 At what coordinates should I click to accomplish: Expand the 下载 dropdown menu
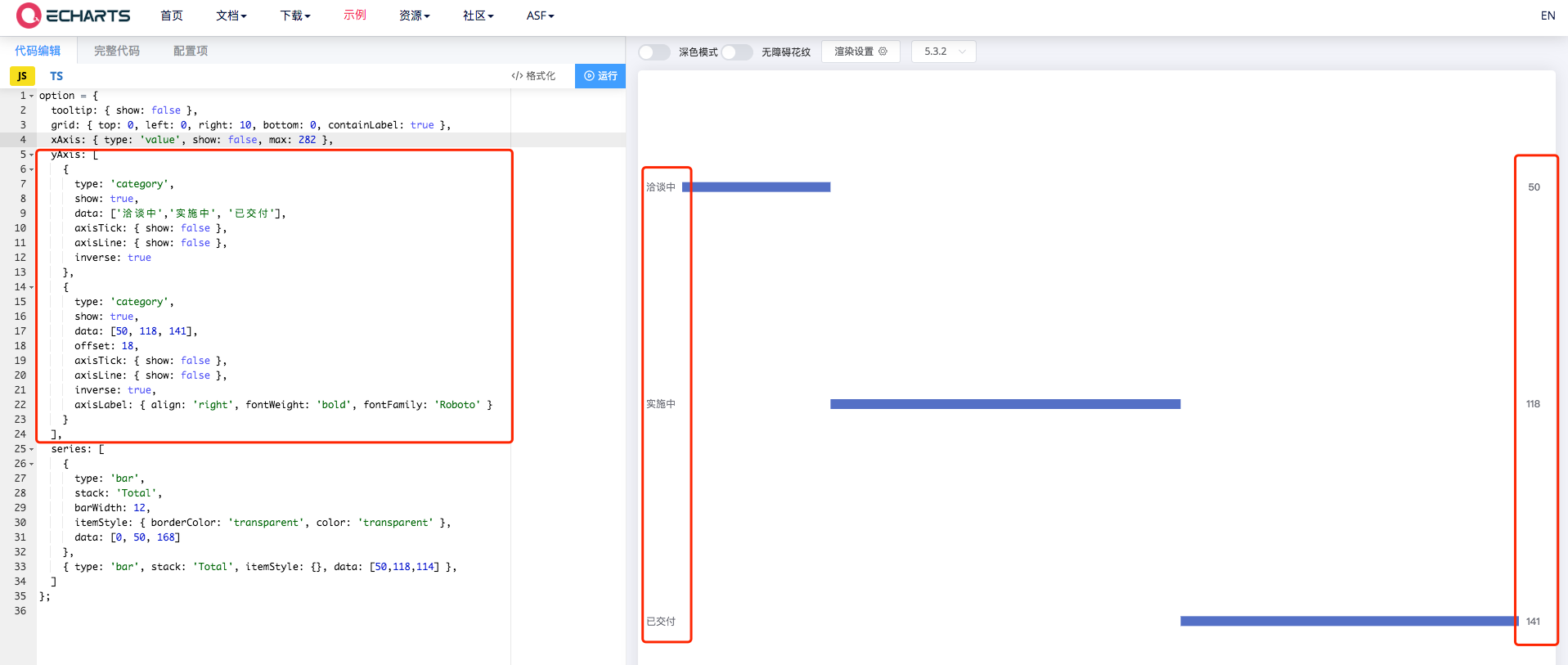coord(295,16)
